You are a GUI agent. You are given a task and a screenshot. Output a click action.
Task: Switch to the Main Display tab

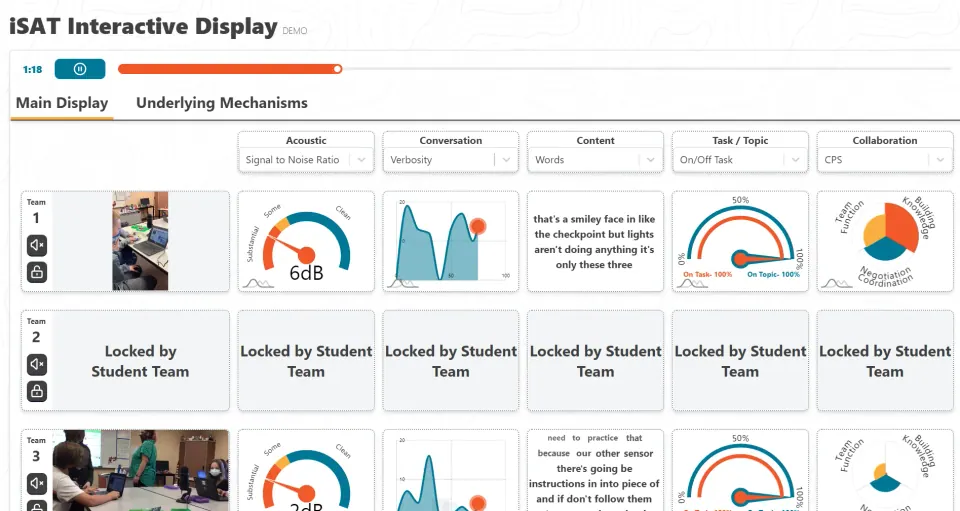[62, 103]
